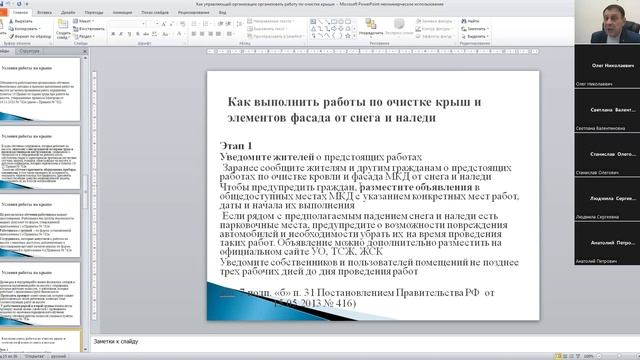Screen dimensions: 640x360
Task: Increase font size button
Action: point(164,24)
